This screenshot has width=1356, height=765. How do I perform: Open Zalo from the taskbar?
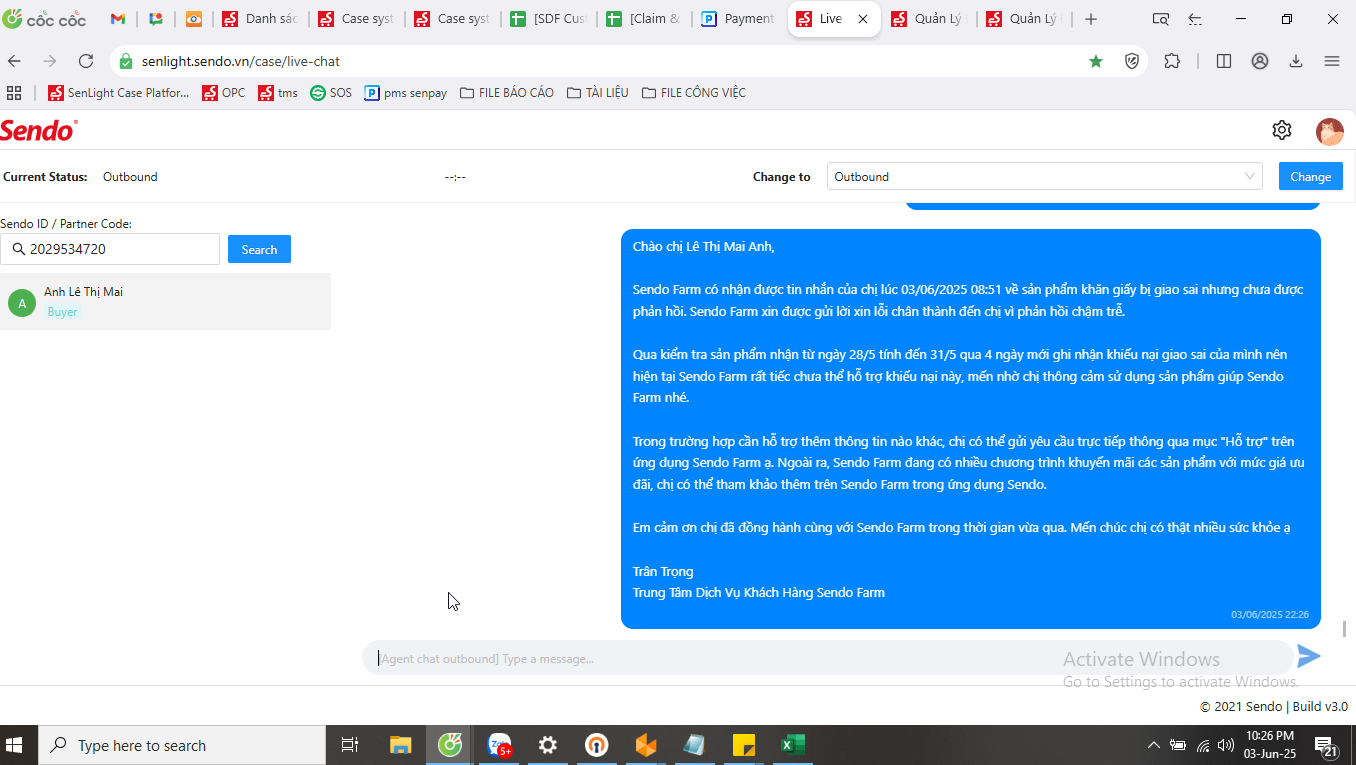(499, 745)
